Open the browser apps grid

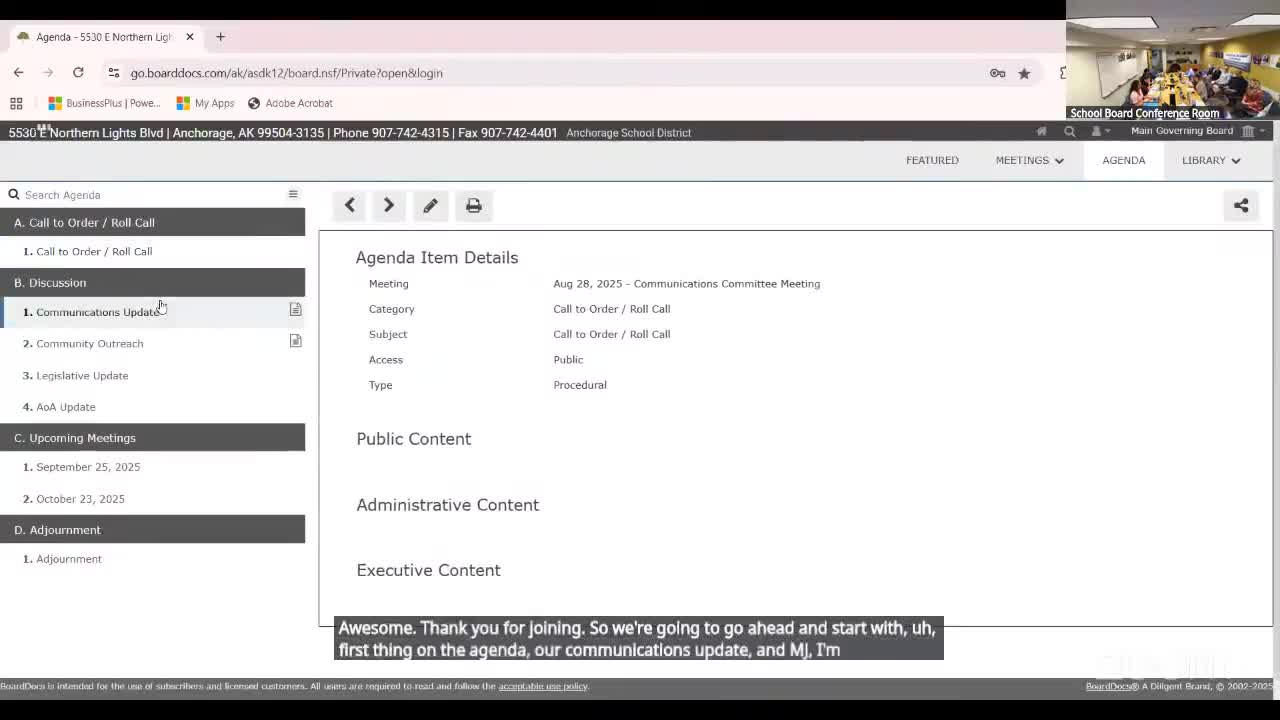pyautogui.click(x=16, y=103)
